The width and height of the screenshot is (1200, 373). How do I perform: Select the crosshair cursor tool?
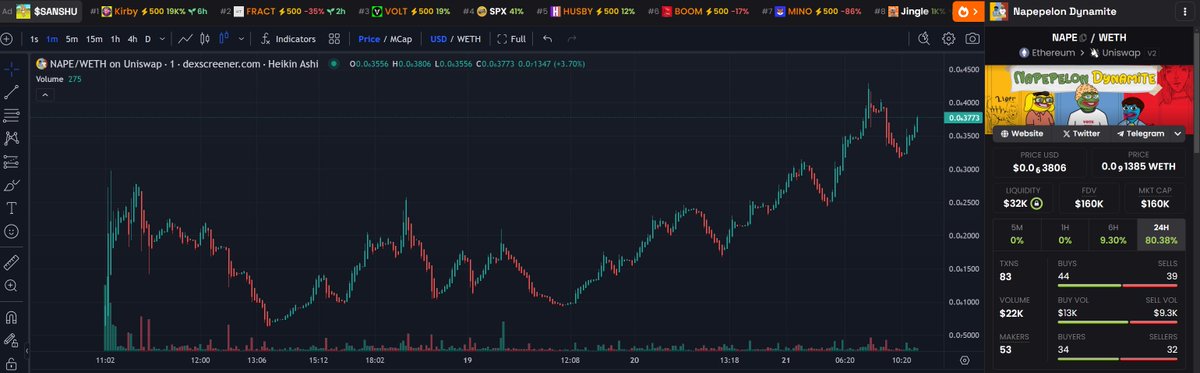(x=12, y=70)
